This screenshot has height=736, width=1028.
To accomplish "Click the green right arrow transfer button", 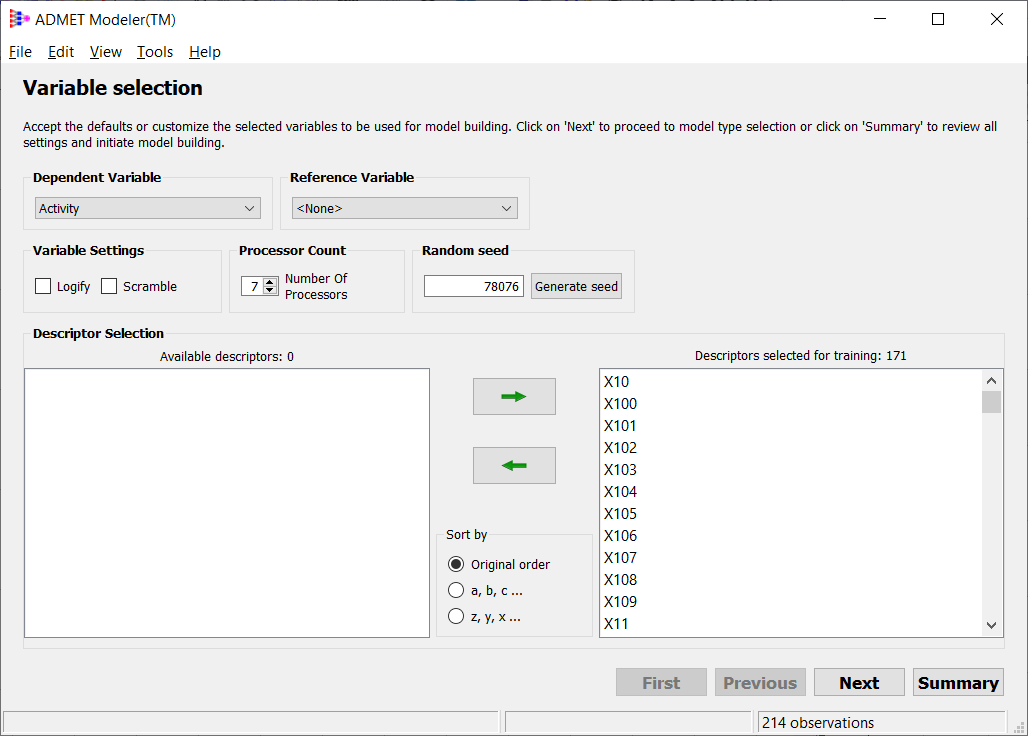I will pyautogui.click(x=514, y=397).
